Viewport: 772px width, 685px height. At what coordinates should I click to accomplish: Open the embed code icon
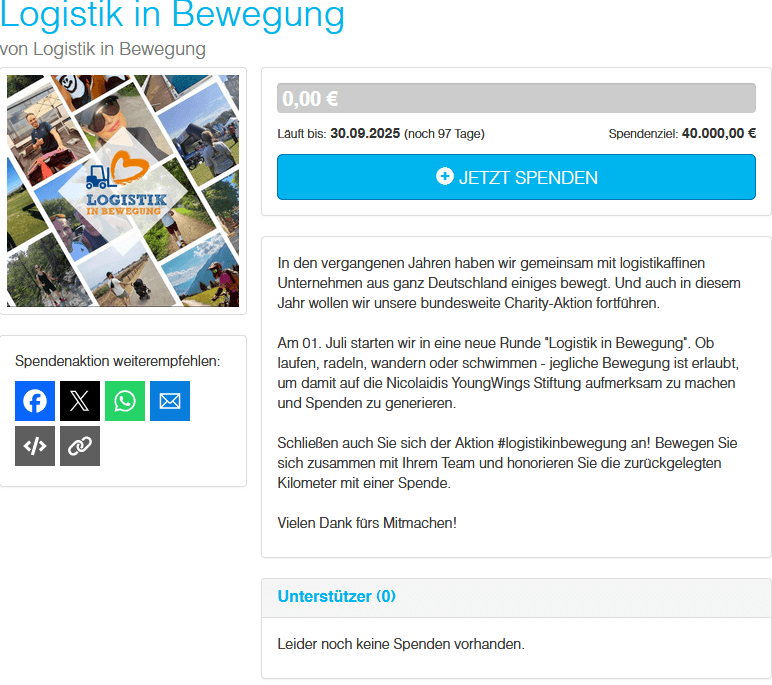[35, 446]
